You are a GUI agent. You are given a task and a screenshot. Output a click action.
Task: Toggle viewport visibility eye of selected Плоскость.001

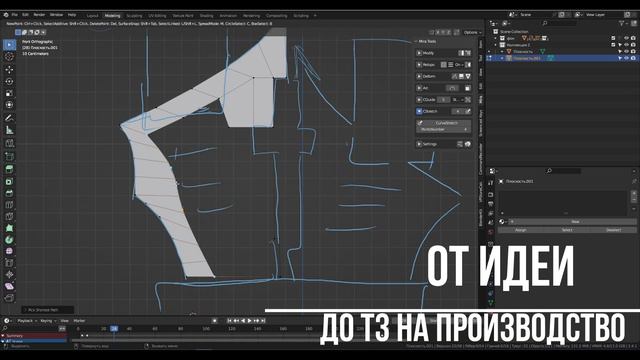pos(626,58)
